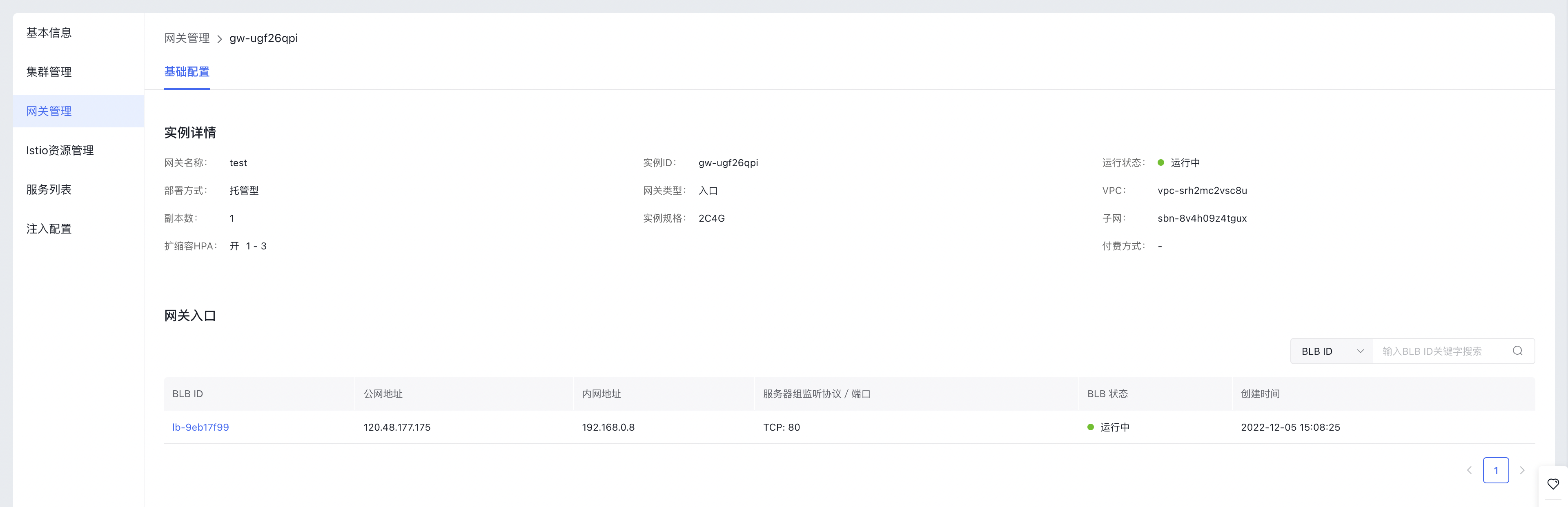Go to next page arrow
This screenshot has height=507, width=1568.
click(1522, 470)
